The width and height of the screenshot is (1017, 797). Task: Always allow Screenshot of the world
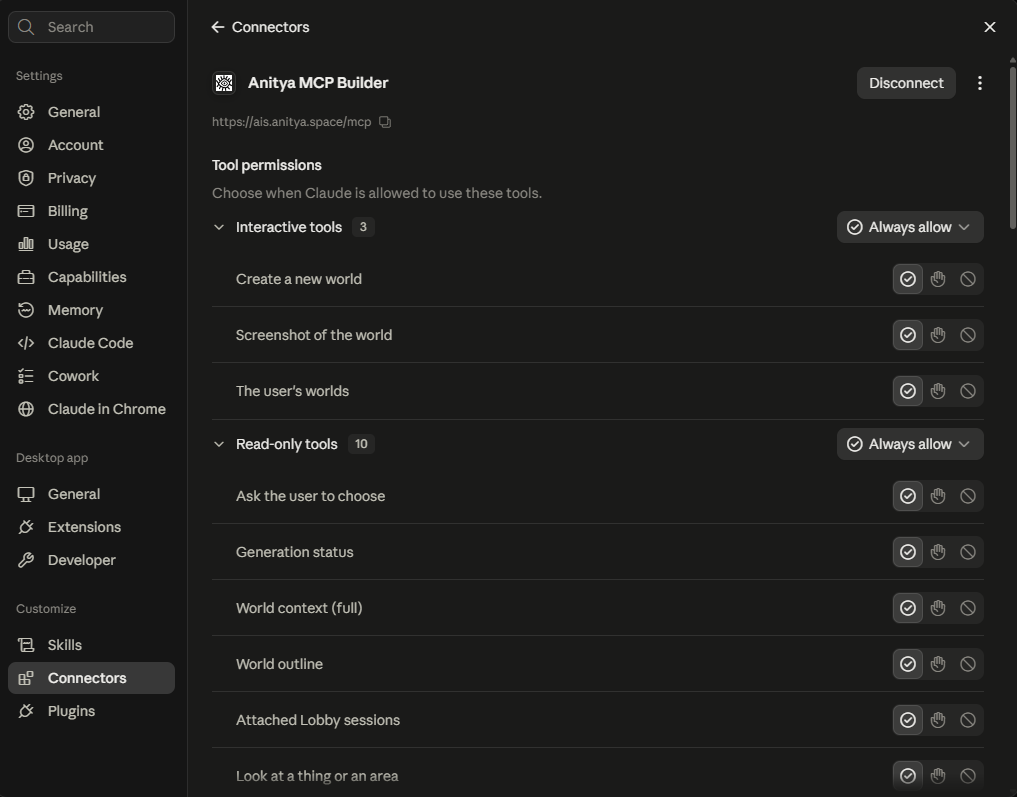pyautogui.click(x=908, y=335)
